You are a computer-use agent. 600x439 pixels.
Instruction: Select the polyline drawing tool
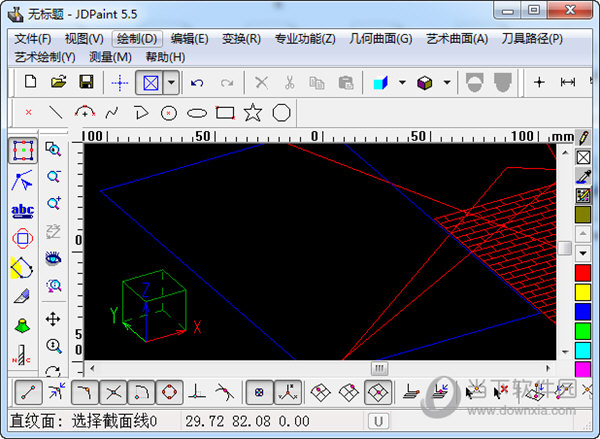click(x=141, y=113)
